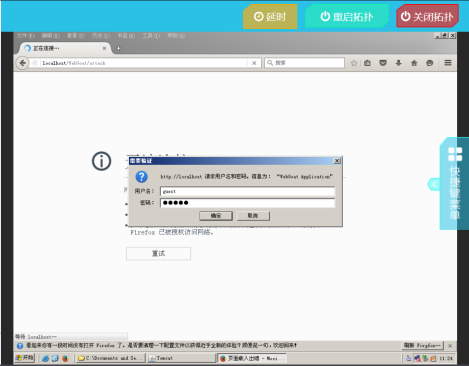This screenshot has height=366, width=469.
Task: Open the downloads arrow icon
Action: pos(398,63)
